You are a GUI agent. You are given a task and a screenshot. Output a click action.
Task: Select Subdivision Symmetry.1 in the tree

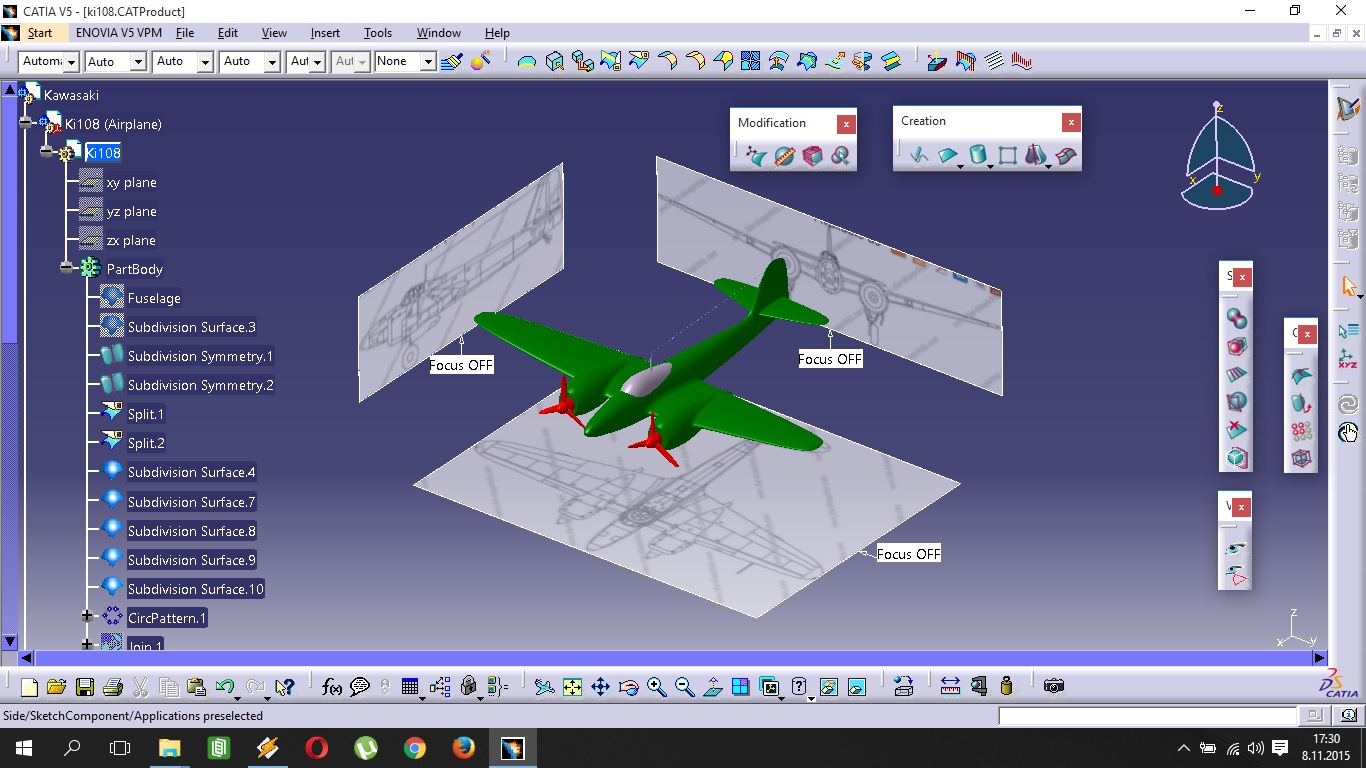click(x=200, y=356)
